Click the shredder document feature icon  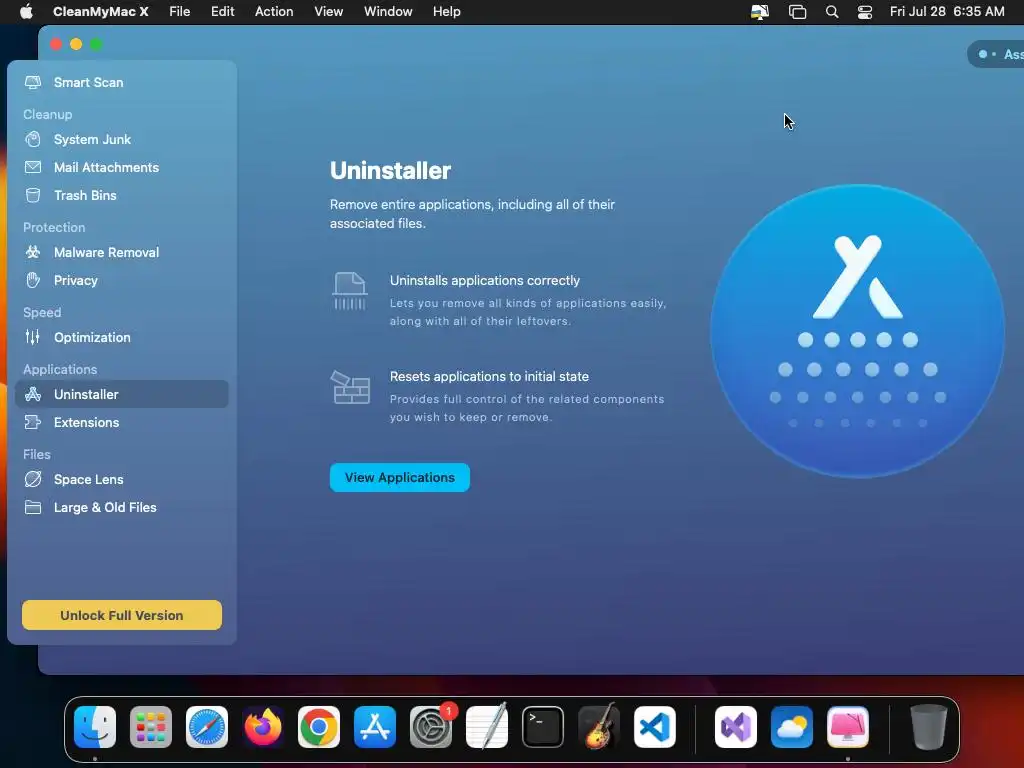[x=350, y=291]
